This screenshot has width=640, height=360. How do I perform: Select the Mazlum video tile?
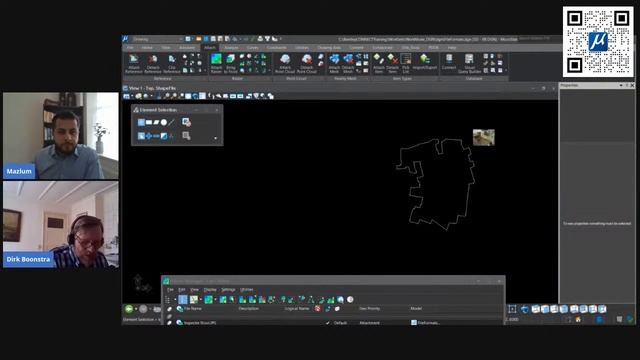point(61,136)
